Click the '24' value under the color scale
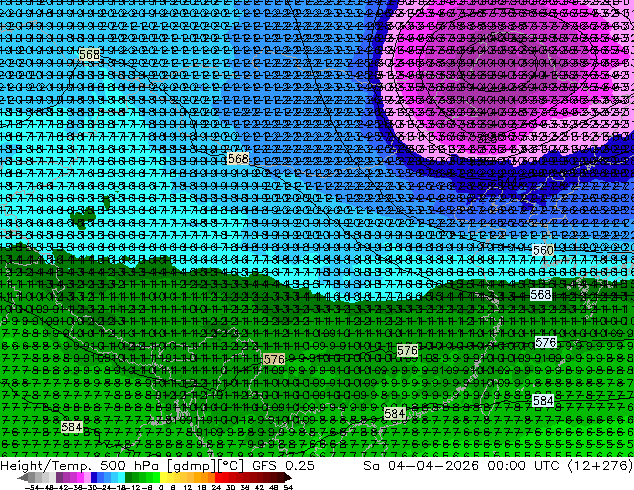Screen dimensions: 634x490 (216, 487)
